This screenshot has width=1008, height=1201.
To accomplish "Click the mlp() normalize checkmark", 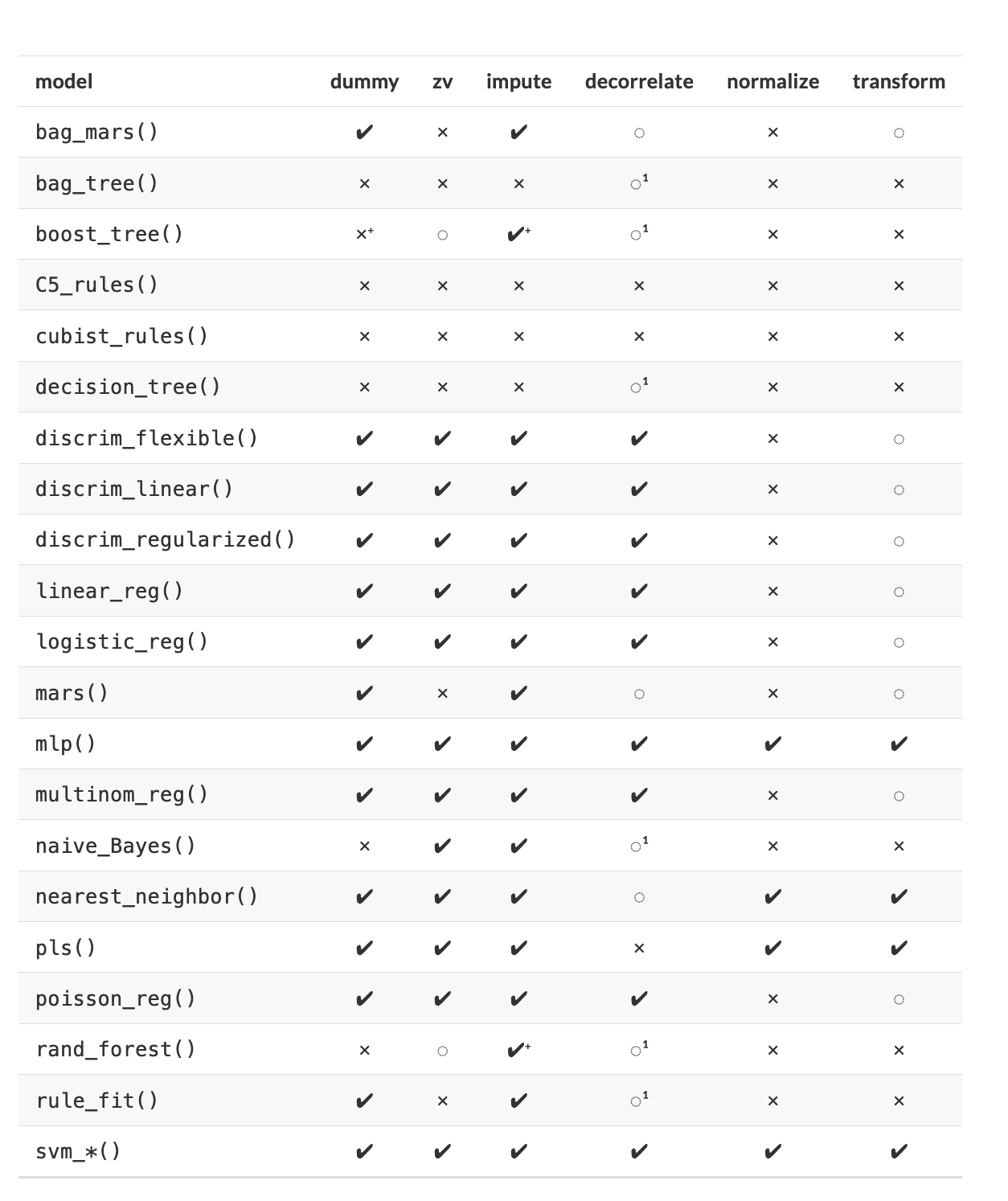I will (772, 744).
